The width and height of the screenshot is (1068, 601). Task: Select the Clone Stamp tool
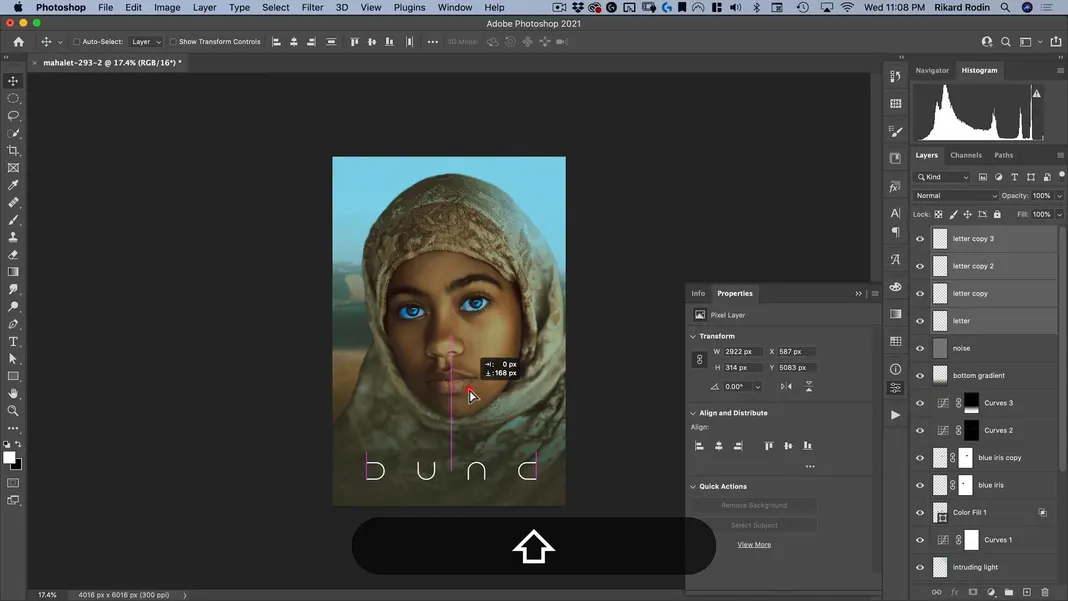click(13, 237)
